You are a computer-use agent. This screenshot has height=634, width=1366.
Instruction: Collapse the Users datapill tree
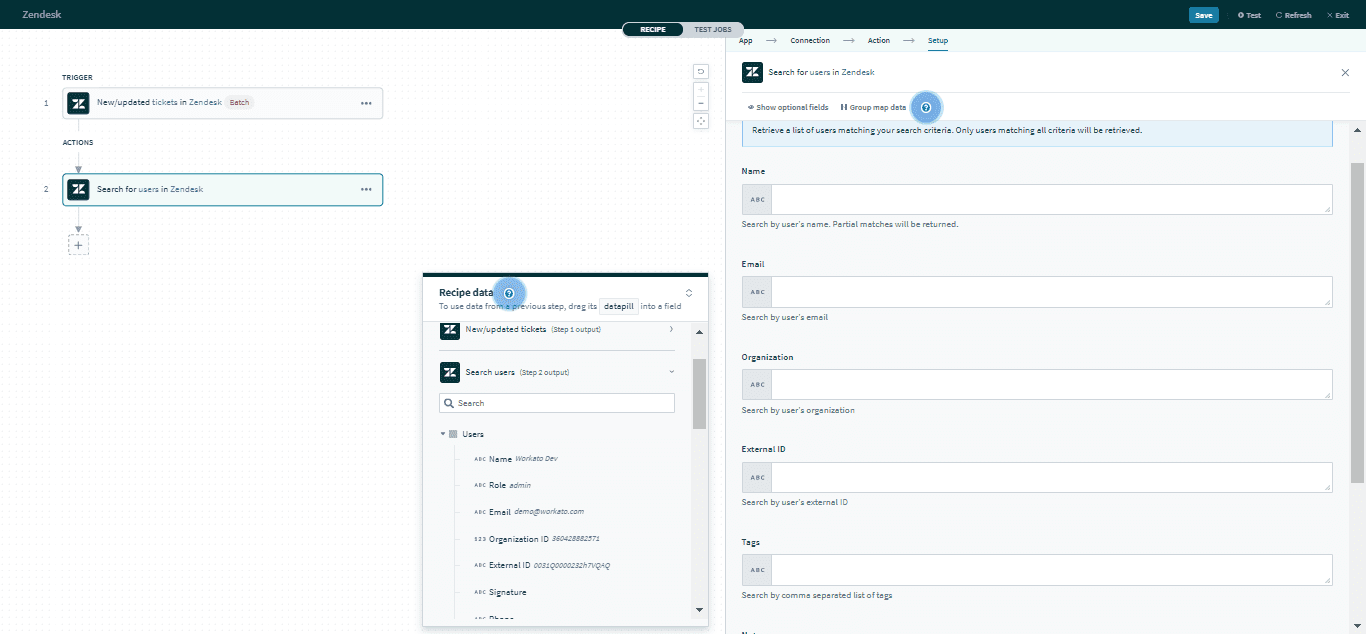(442, 434)
